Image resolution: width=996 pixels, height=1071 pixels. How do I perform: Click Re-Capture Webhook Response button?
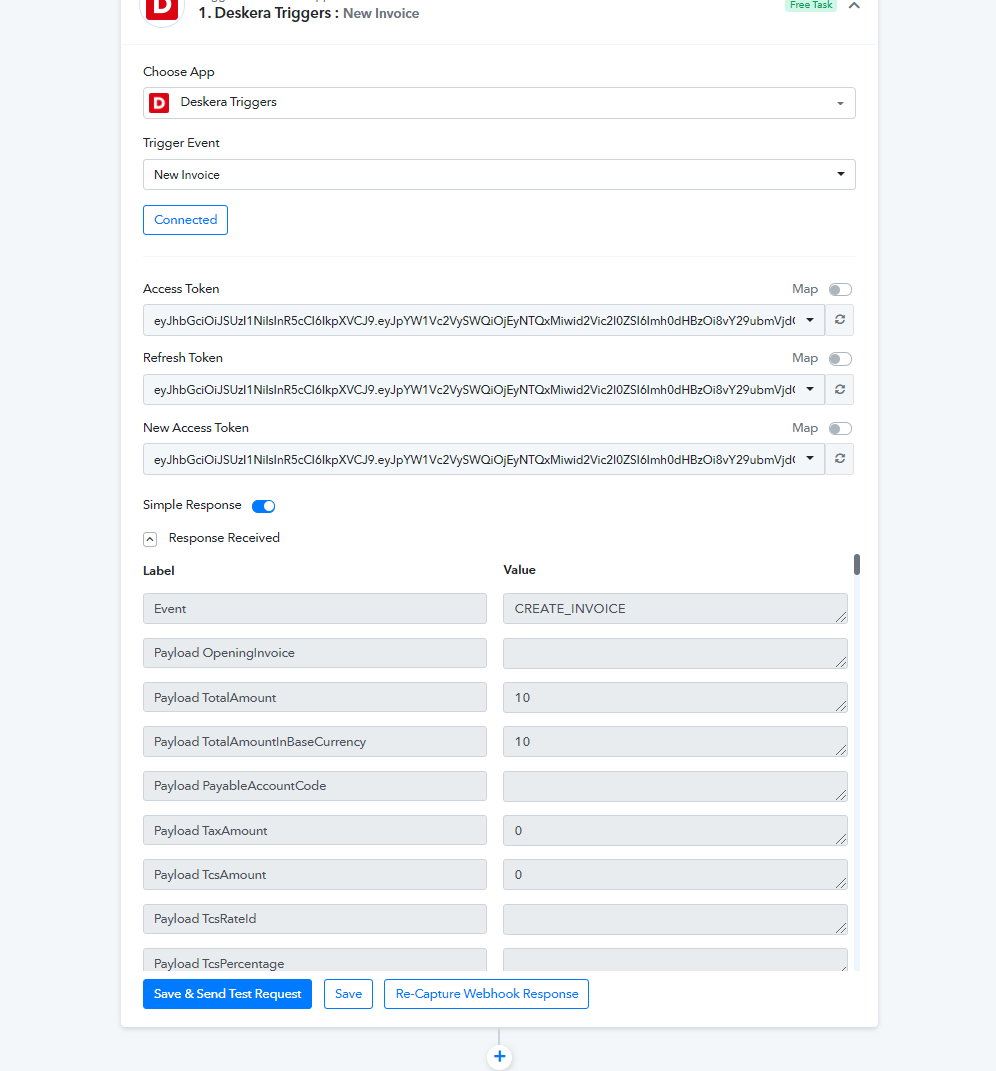point(486,994)
